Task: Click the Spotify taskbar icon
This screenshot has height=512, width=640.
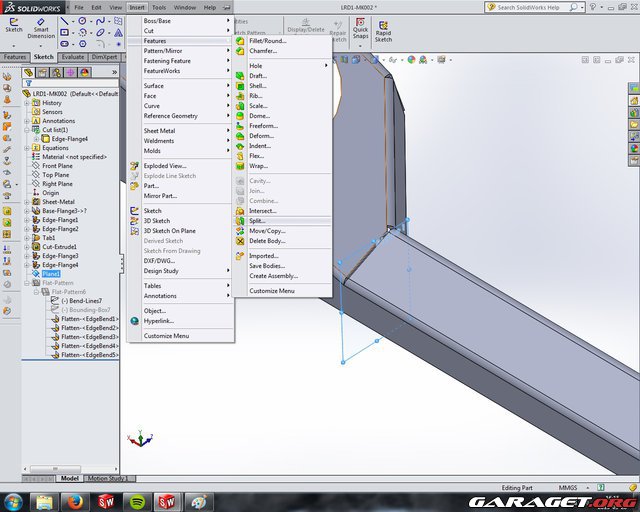Action: point(137,500)
